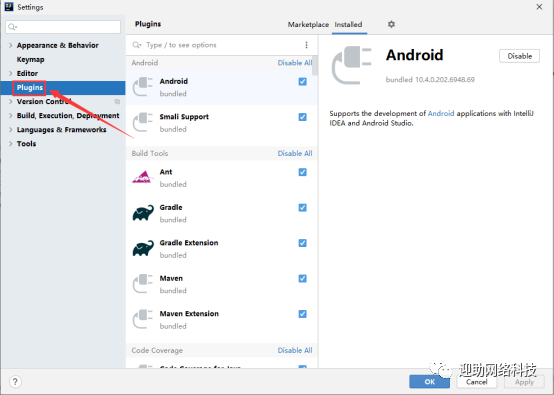Select the Maven Extension plugin name
Image resolution: width=554 pixels, height=395 pixels.
pos(189,314)
